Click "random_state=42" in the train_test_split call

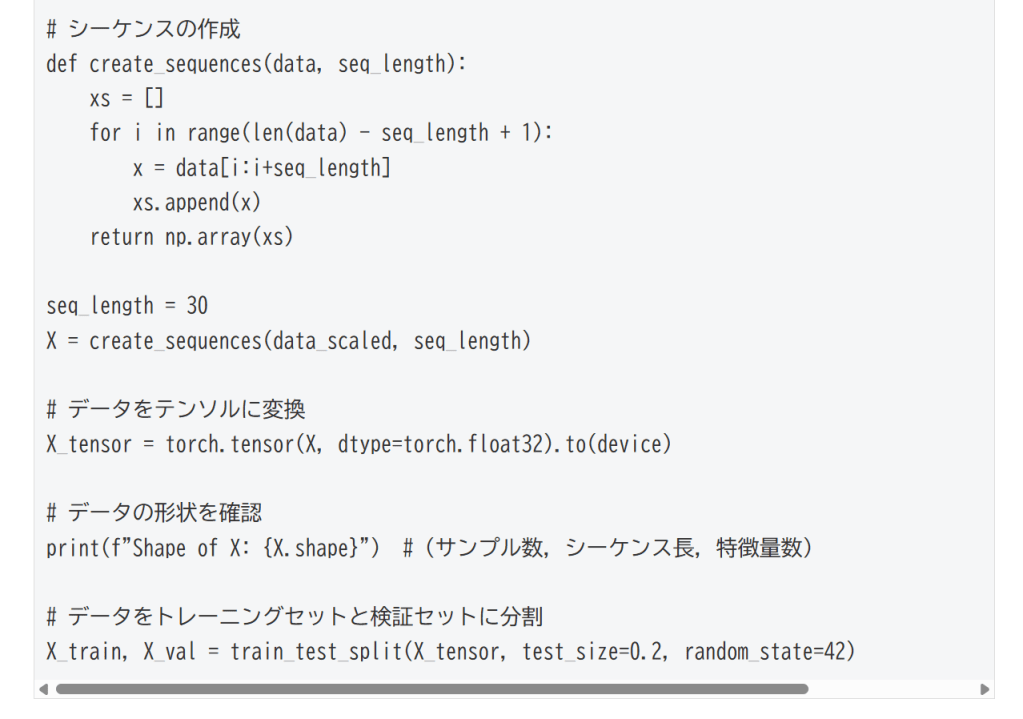pyautogui.click(x=769, y=652)
